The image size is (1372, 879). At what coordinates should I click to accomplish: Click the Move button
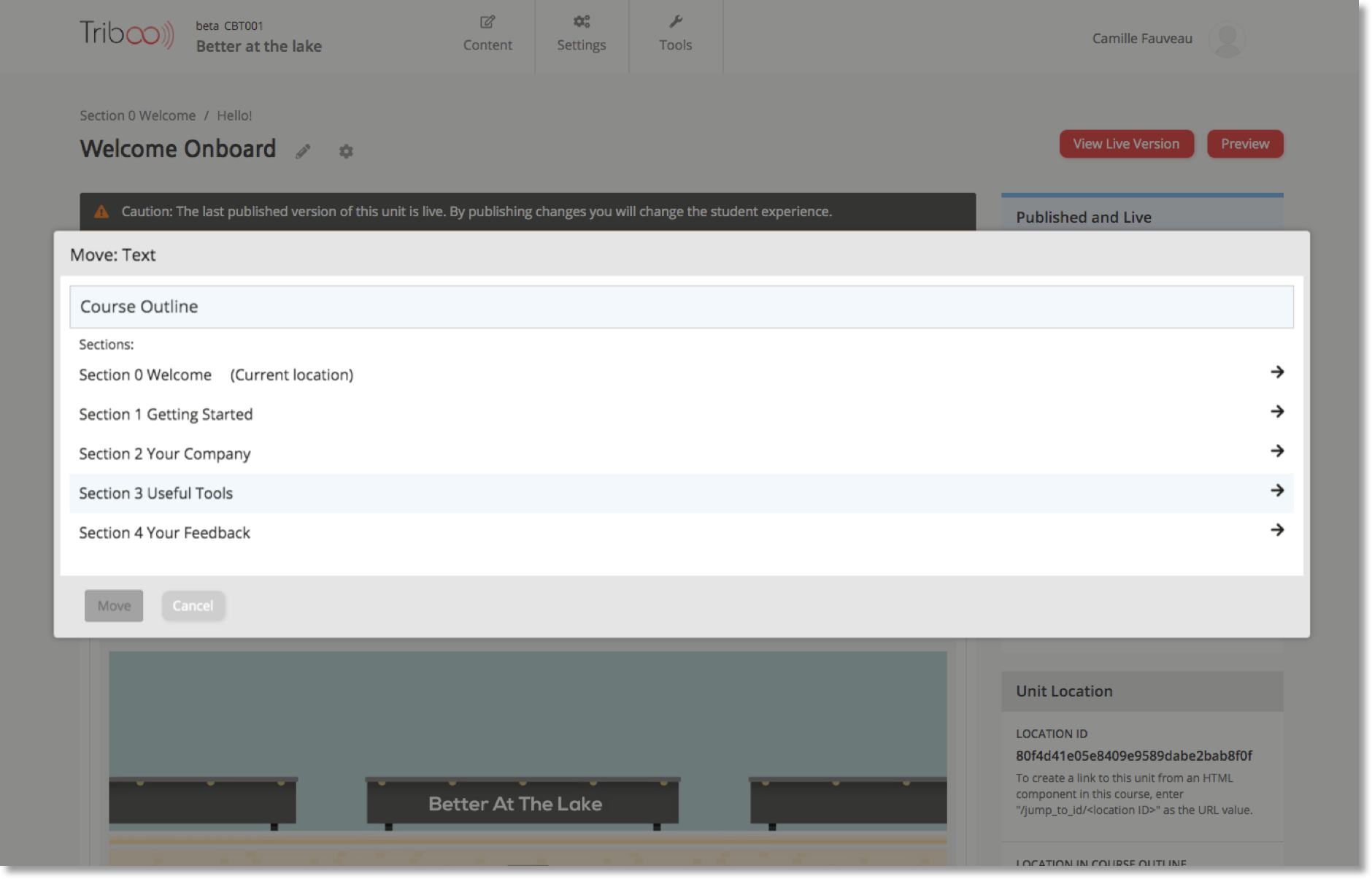(x=113, y=605)
